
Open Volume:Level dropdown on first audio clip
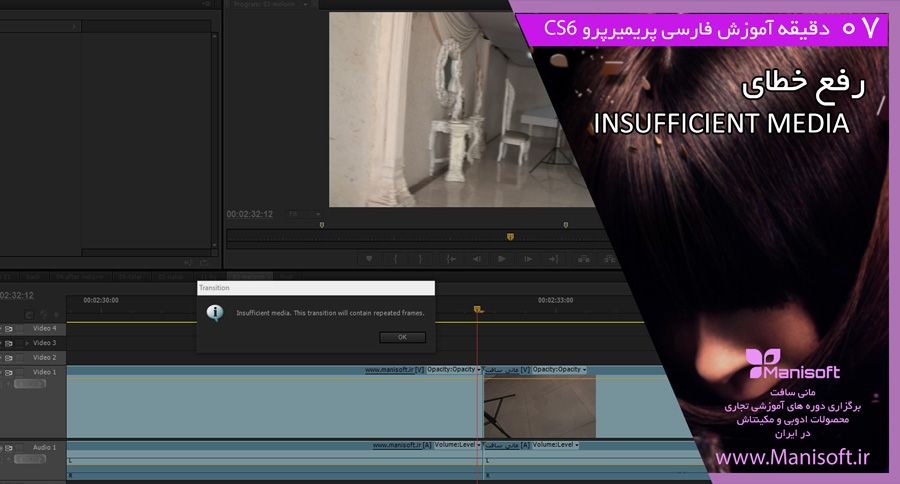point(457,445)
